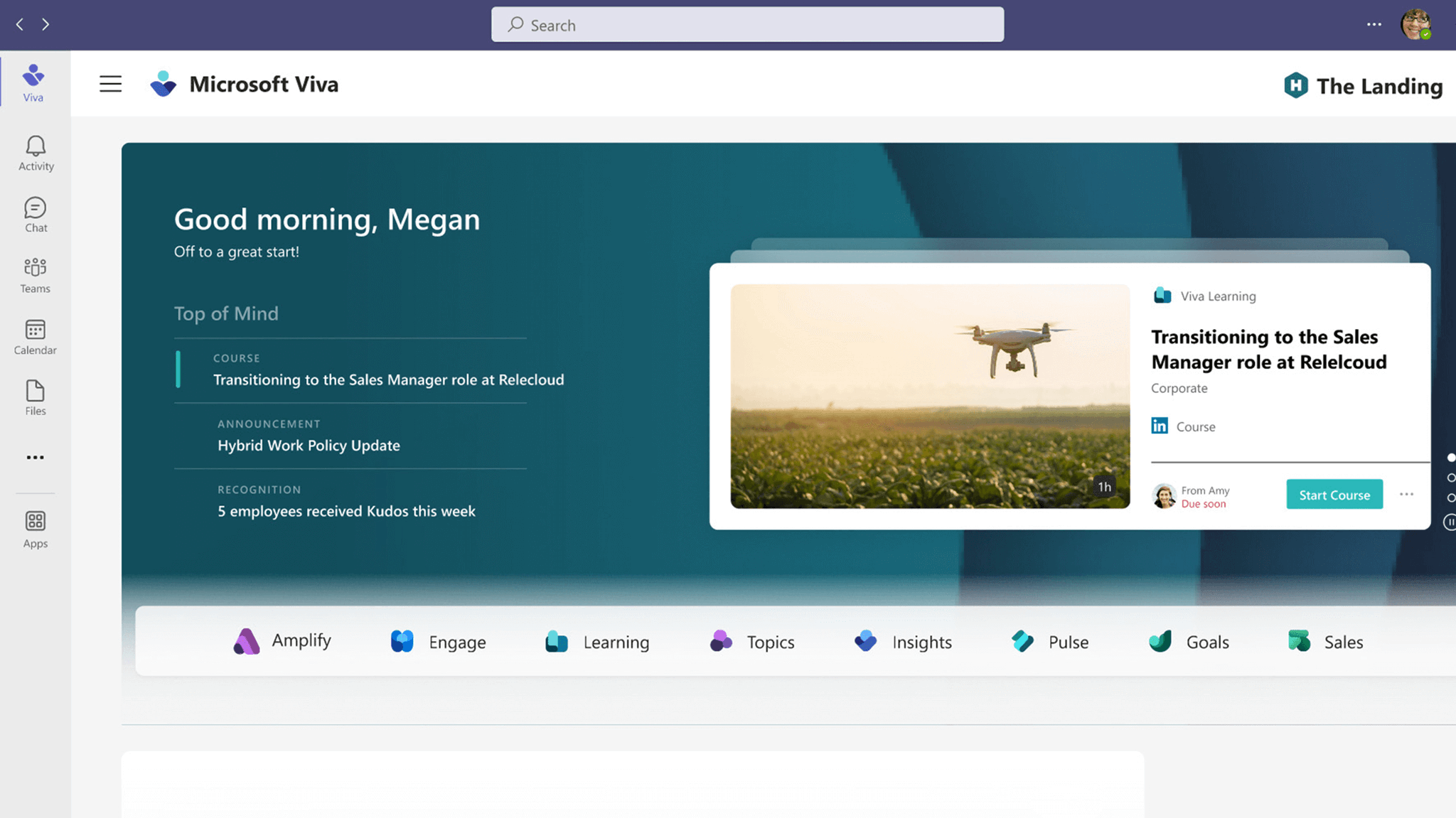Select Hybrid Work Policy Update announcement
The width and height of the screenshot is (1456, 818).
click(x=309, y=446)
